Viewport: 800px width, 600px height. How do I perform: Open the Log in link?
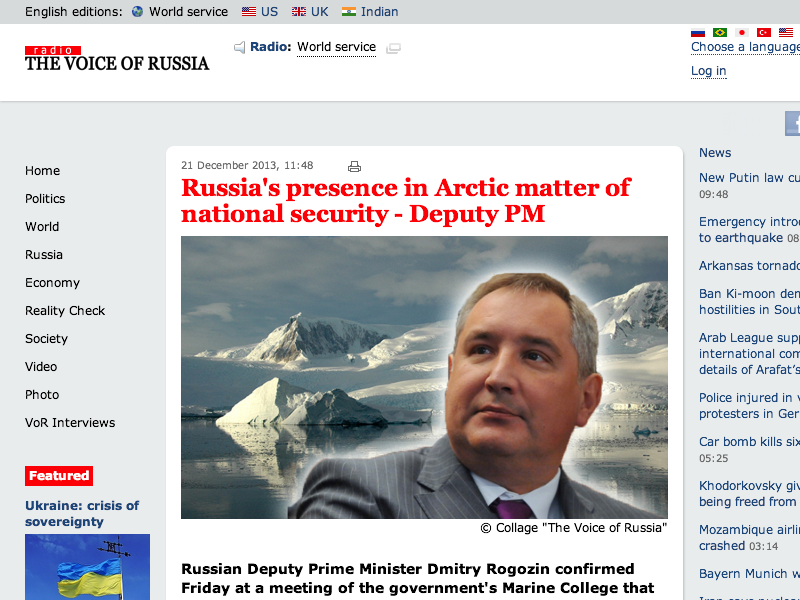(x=708, y=71)
